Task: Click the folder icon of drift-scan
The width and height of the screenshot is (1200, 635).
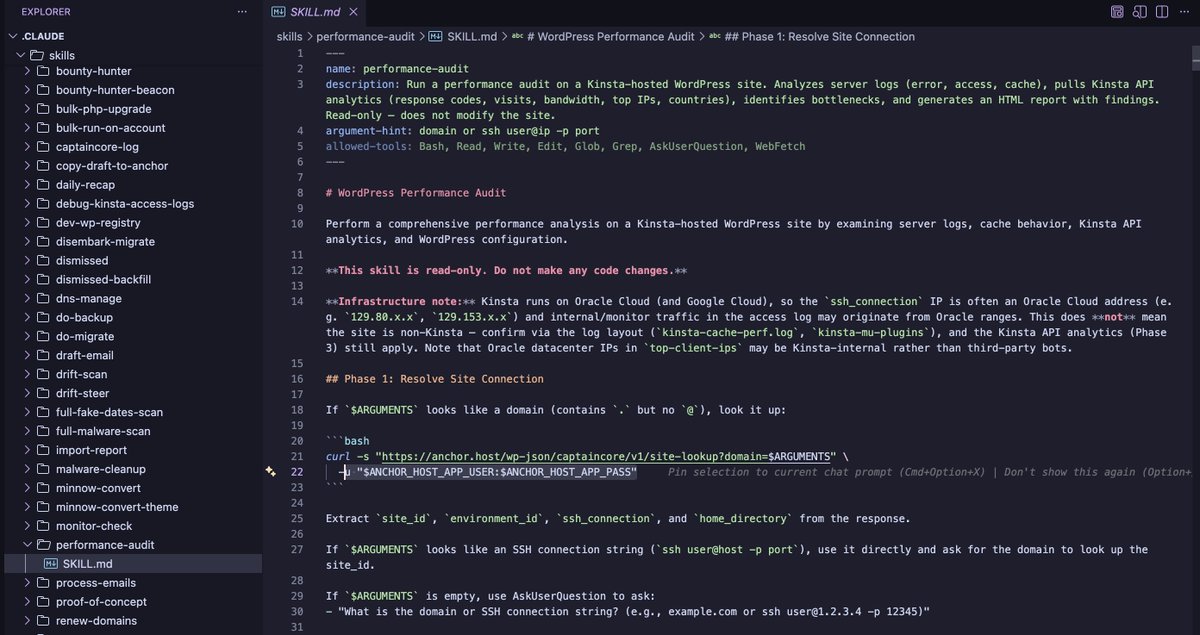Action: [43, 374]
